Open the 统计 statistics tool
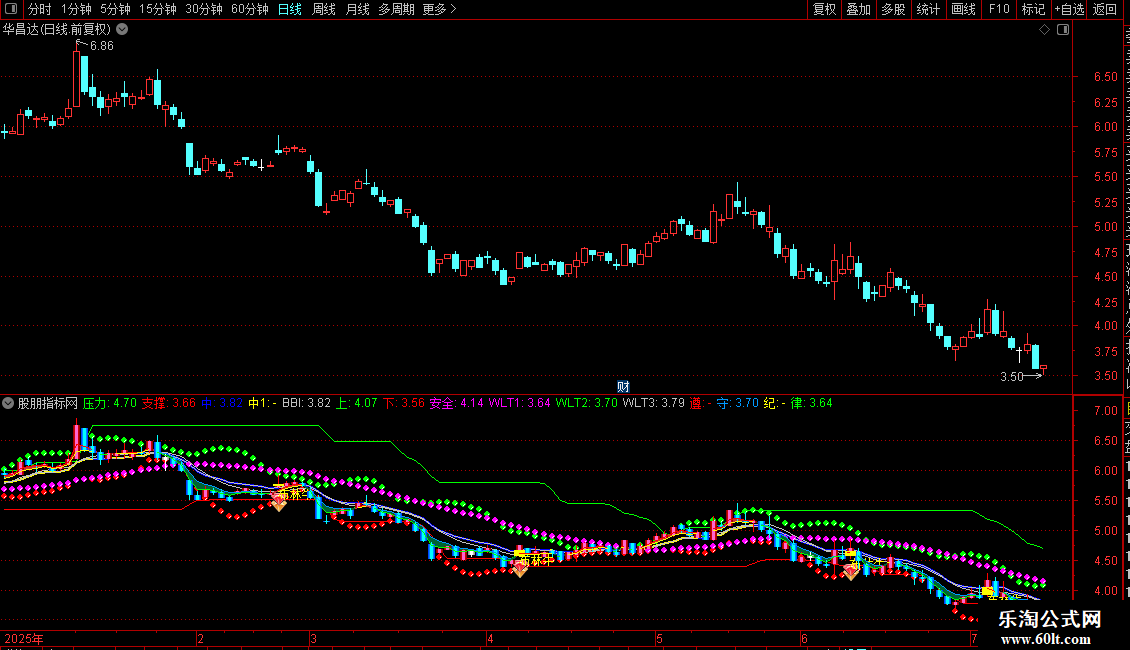This screenshot has width=1130, height=650. 927,9
